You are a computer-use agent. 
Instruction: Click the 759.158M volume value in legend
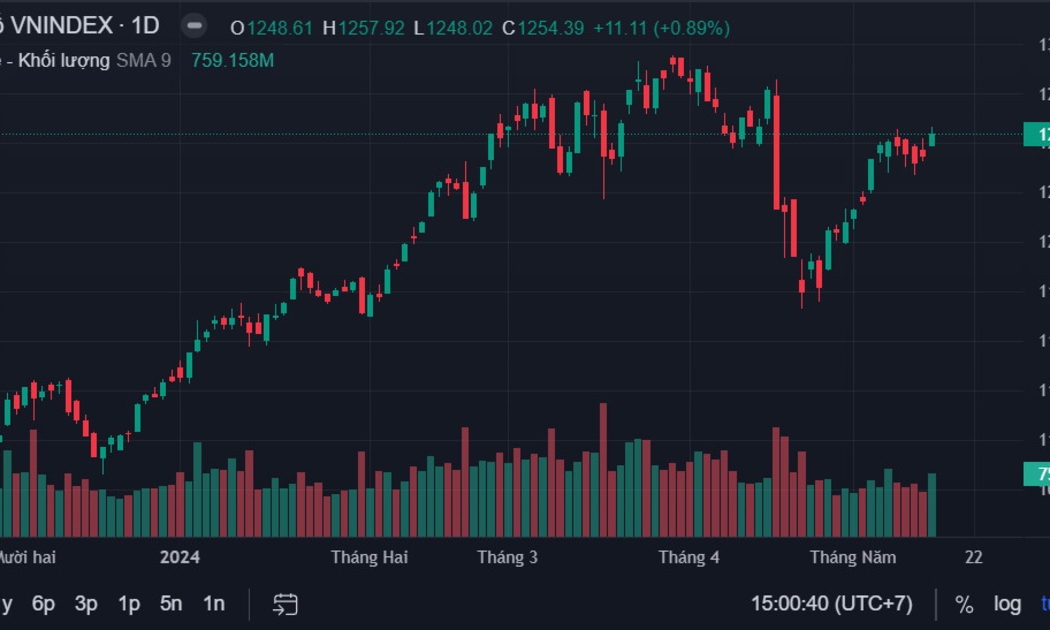(x=232, y=61)
